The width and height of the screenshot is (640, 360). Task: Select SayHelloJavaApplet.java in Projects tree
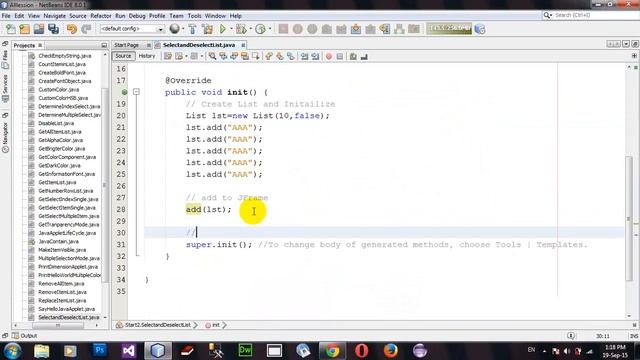coord(66,309)
